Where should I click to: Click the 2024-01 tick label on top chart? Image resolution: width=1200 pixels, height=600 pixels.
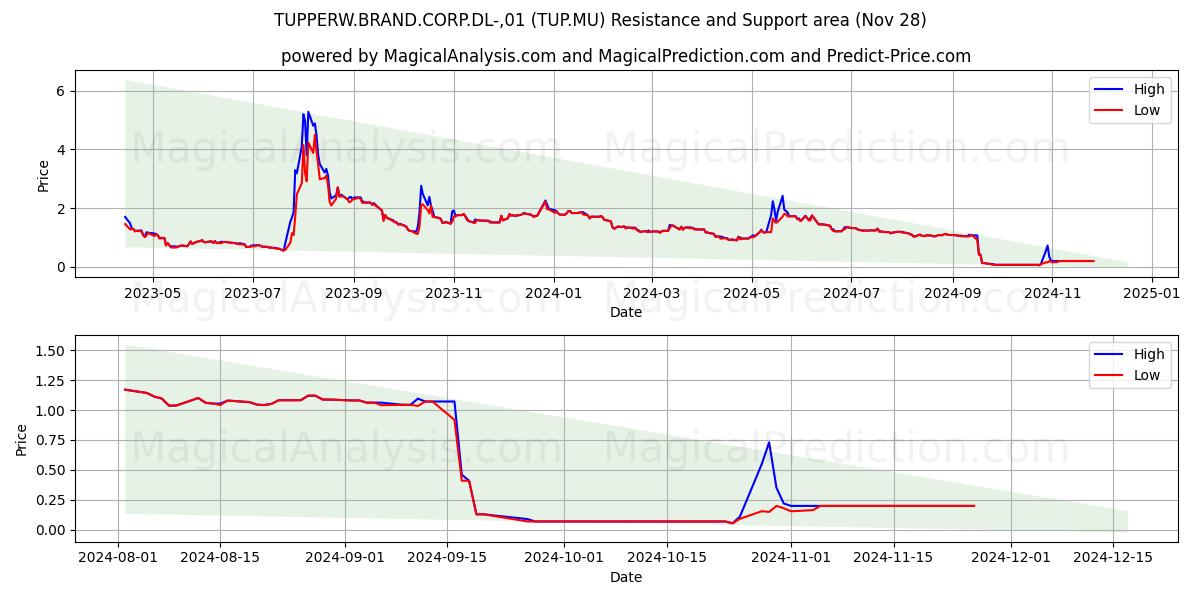click(553, 294)
